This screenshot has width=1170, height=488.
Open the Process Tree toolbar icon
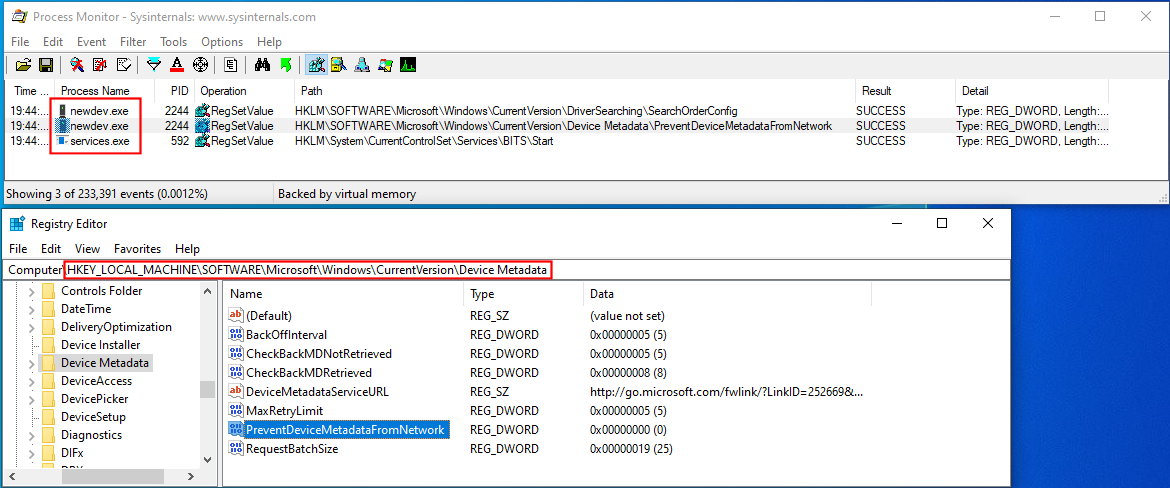pos(231,65)
